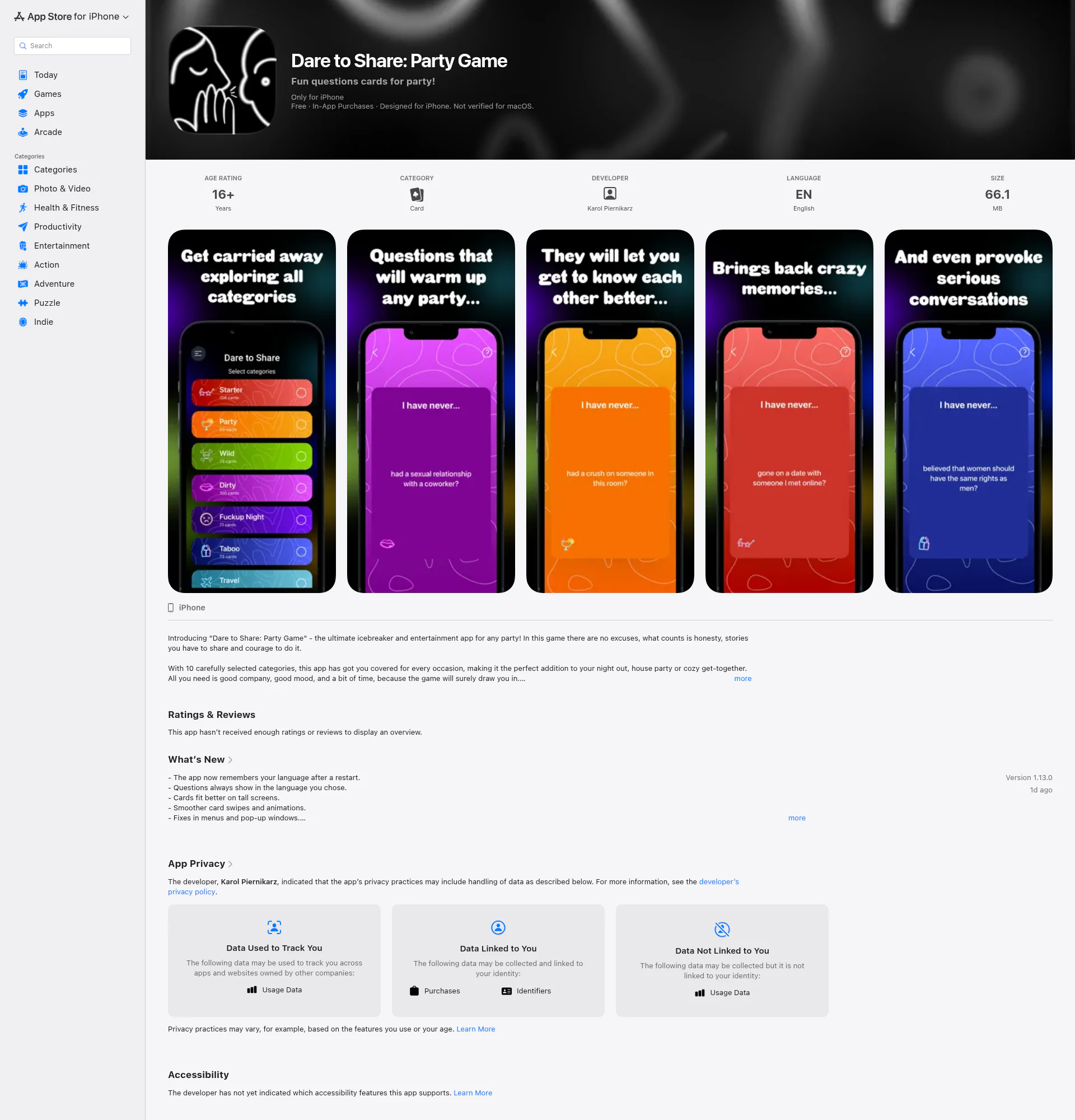The width and height of the screenshot is (1075, 1120).
Task: Click the Productivity paper plane icon
Action: point(23,227)
